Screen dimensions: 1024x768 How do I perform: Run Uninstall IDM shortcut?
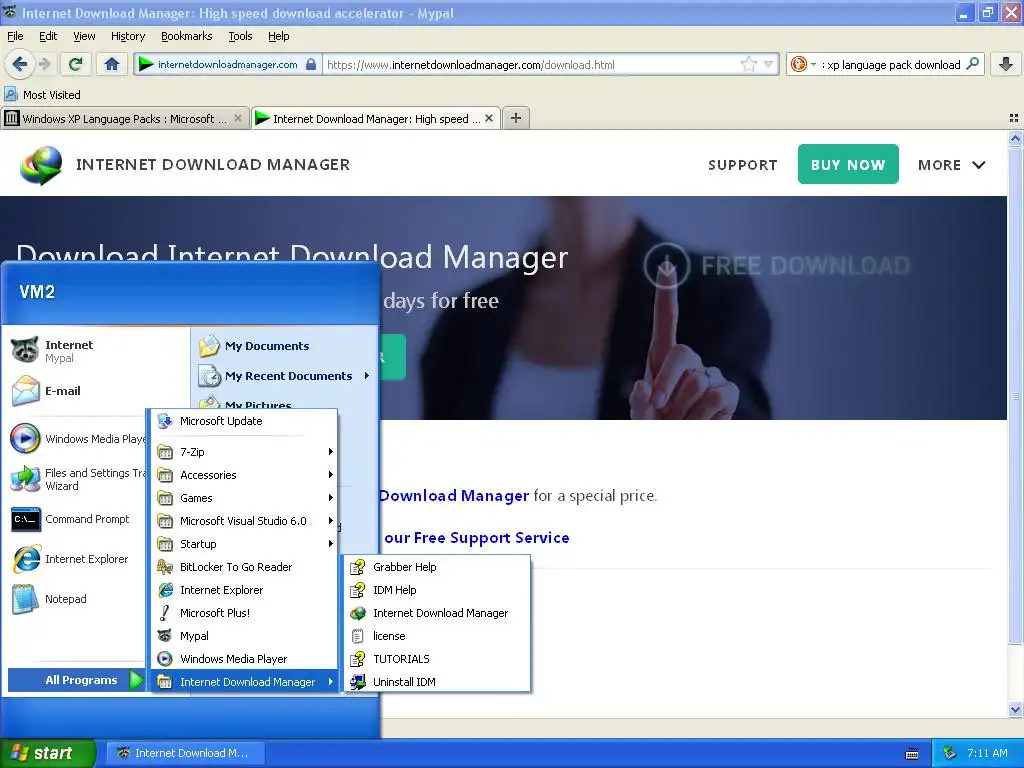click(437, 682)
